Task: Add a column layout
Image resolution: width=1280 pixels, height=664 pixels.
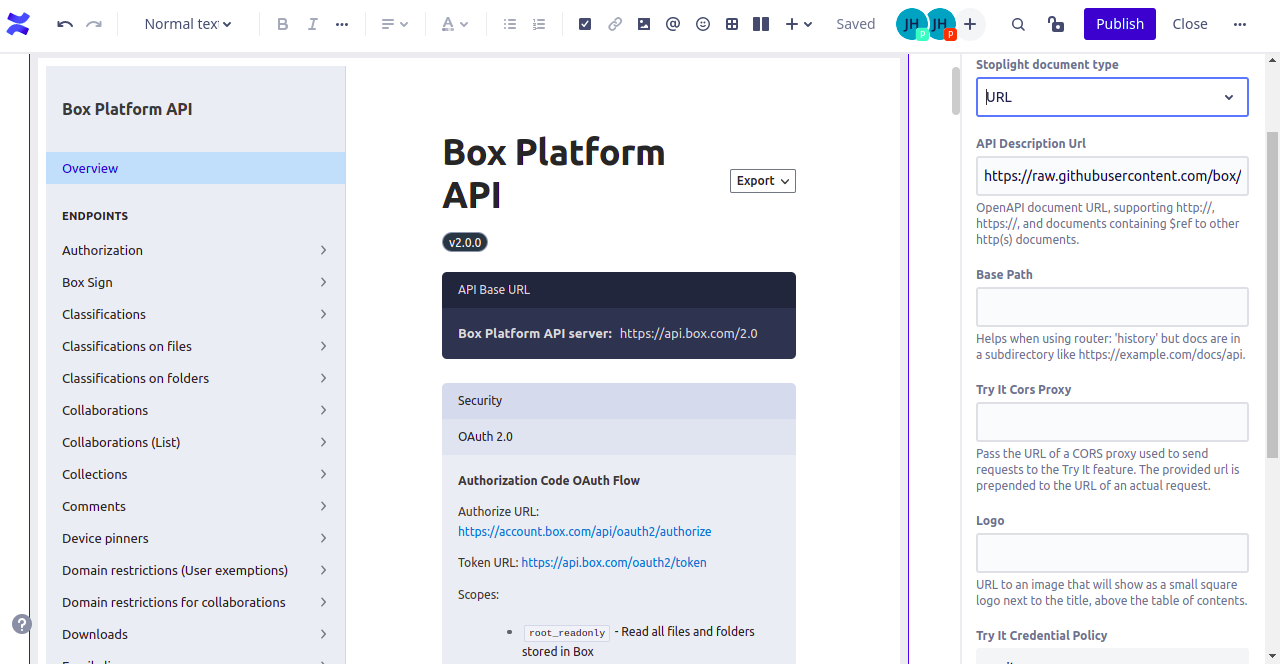Action: coord(761,24)
